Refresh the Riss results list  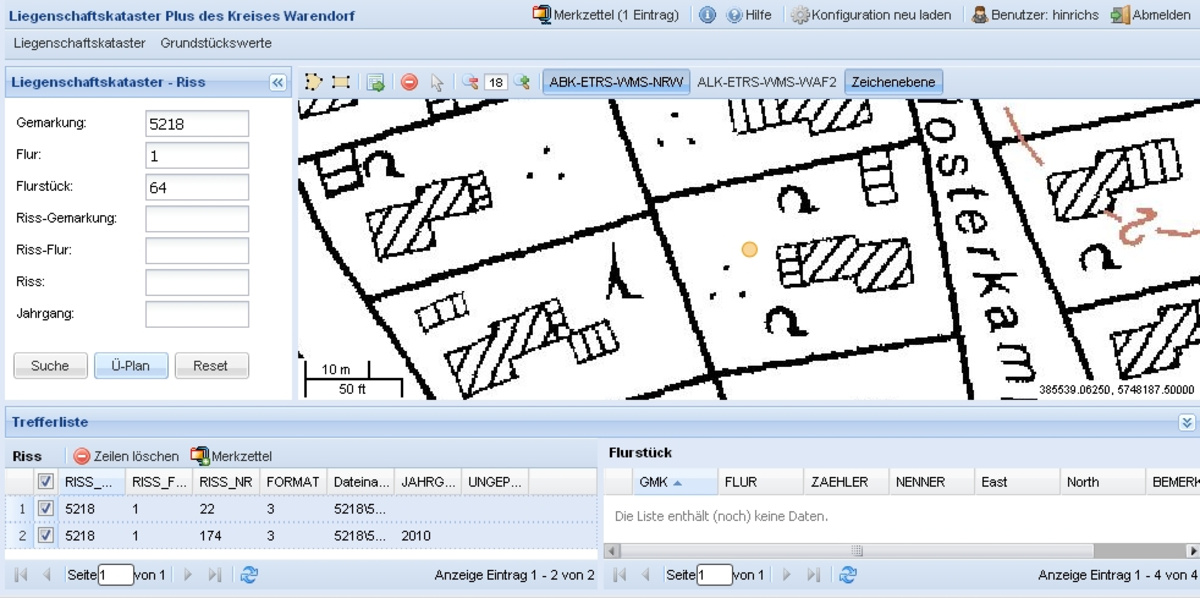point(249,575)
